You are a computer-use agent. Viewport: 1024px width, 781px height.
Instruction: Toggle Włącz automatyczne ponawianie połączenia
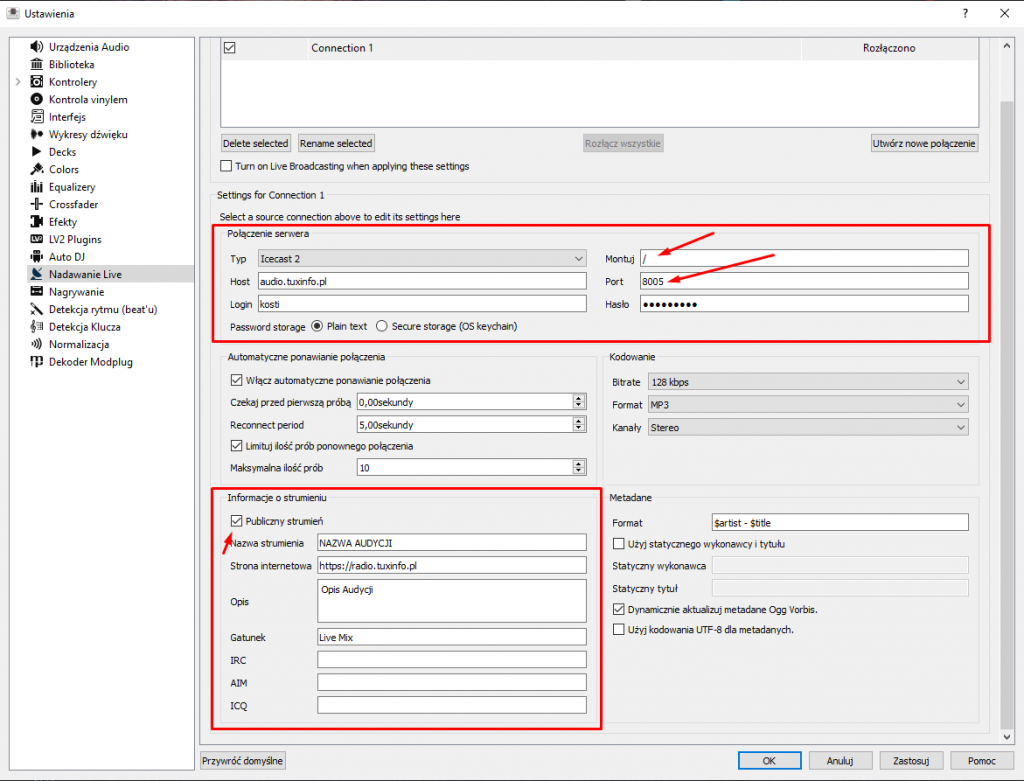pyautogui.click(x=236, y=380)
